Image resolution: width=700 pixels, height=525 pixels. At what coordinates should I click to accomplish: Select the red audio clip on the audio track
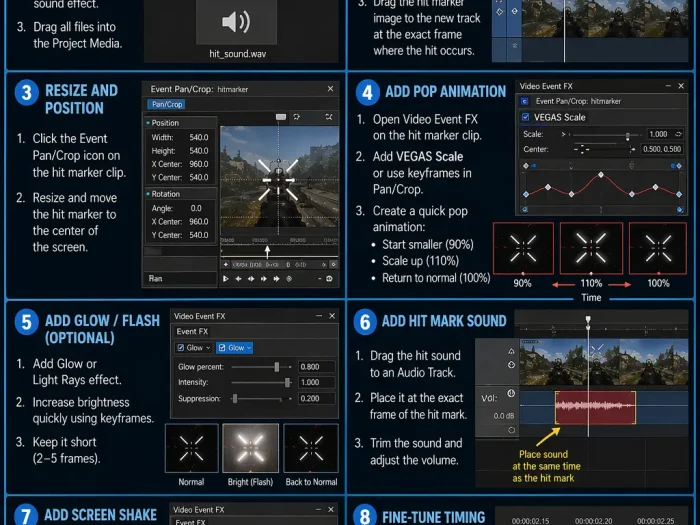click(596, 408)
